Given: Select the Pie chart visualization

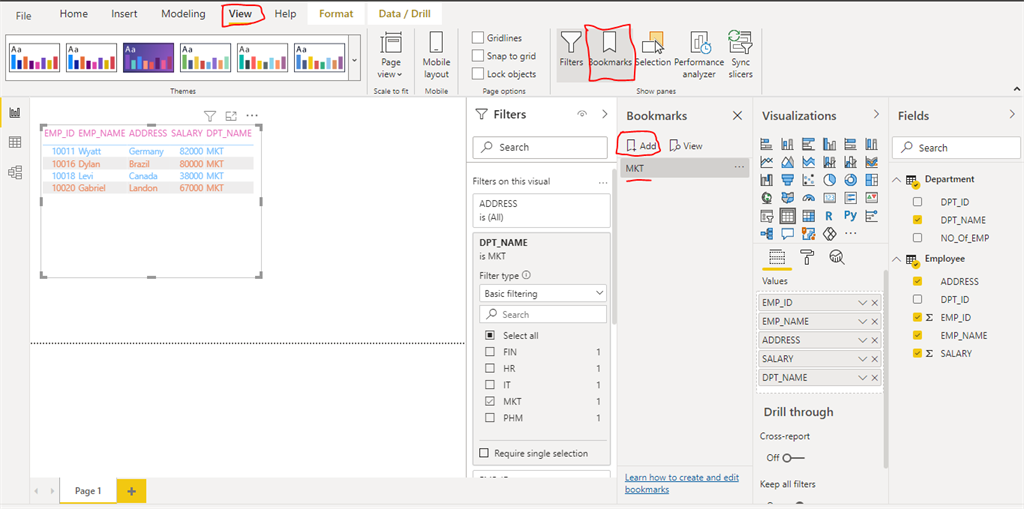Looking at the screenshot, I should click(830, 179).
